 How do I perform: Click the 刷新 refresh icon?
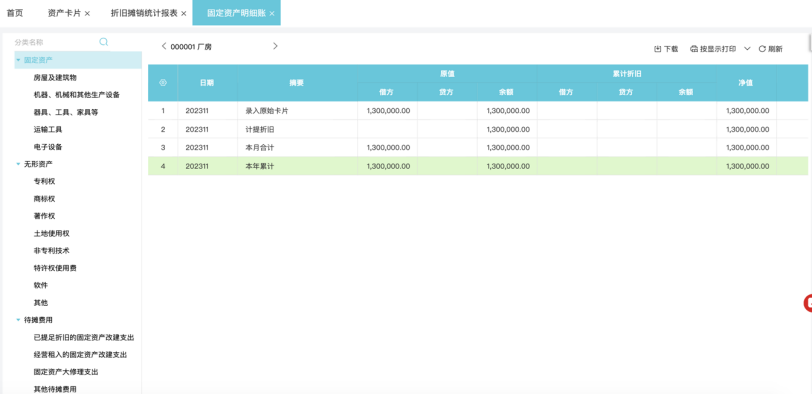tap(762, 49)
